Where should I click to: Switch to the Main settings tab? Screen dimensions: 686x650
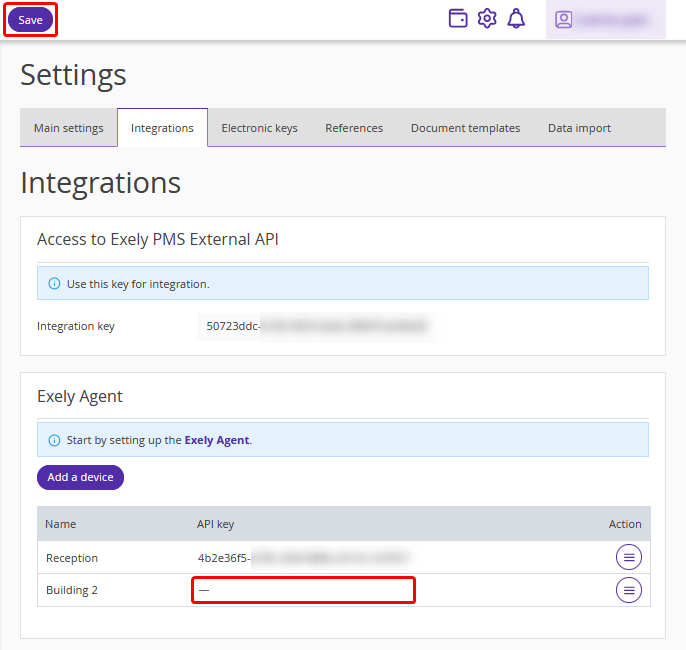pos(69,128)
